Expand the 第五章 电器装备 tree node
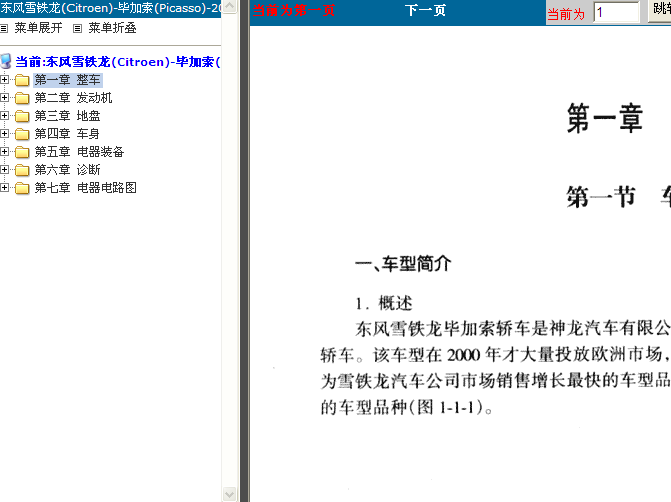Image resolution: width=671 pixels, height=502 pixels. [x=4, y=151]
